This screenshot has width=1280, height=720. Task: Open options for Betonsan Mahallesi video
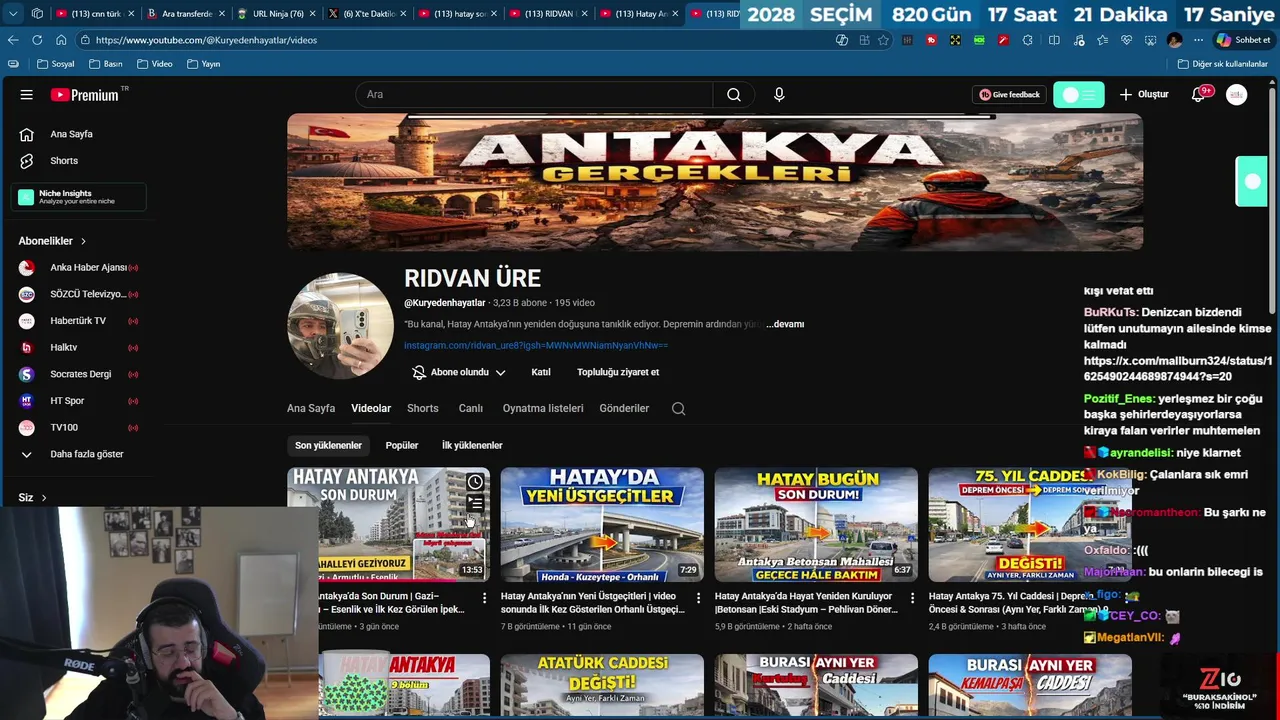coord(912,598)
